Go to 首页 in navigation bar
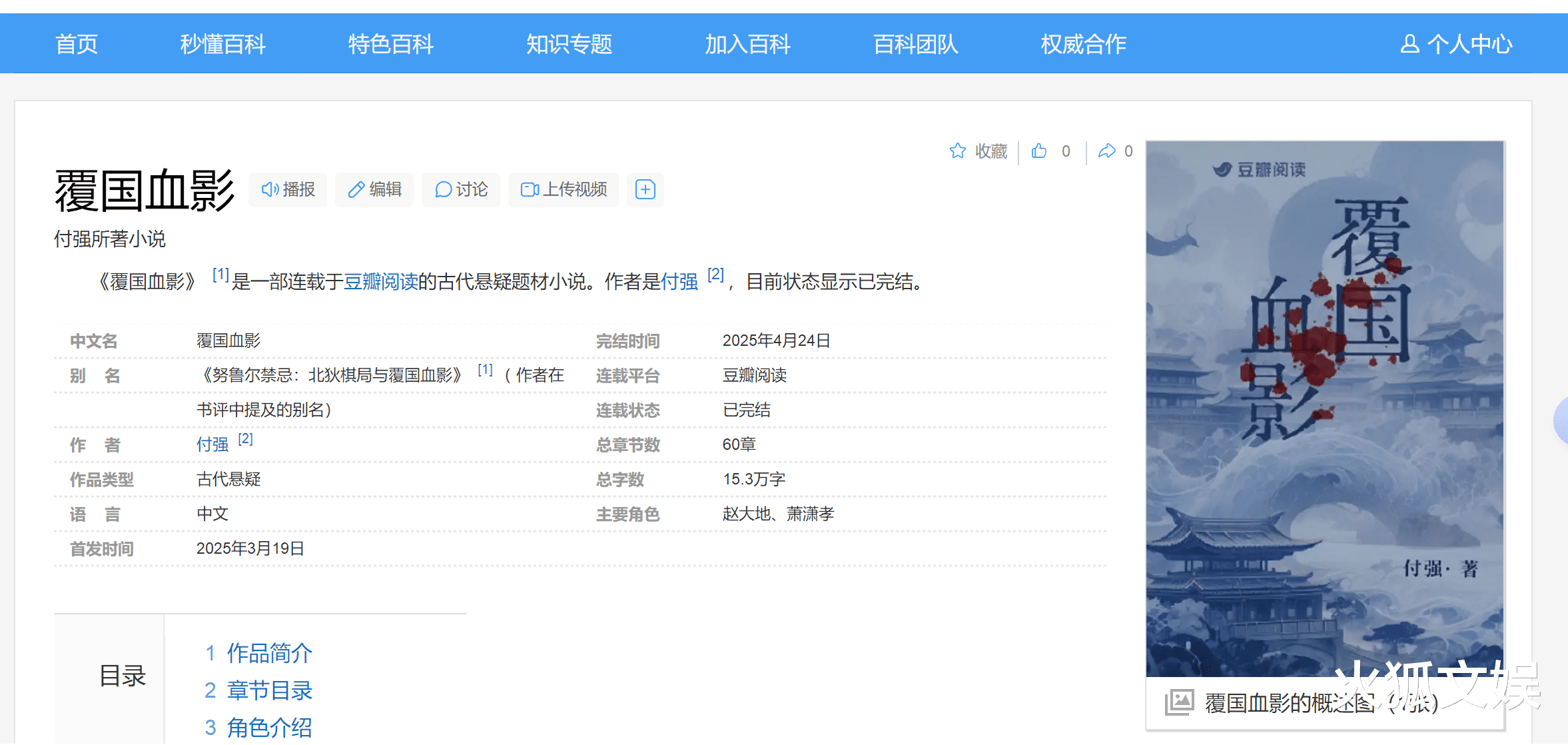 (x=77, y=44)
